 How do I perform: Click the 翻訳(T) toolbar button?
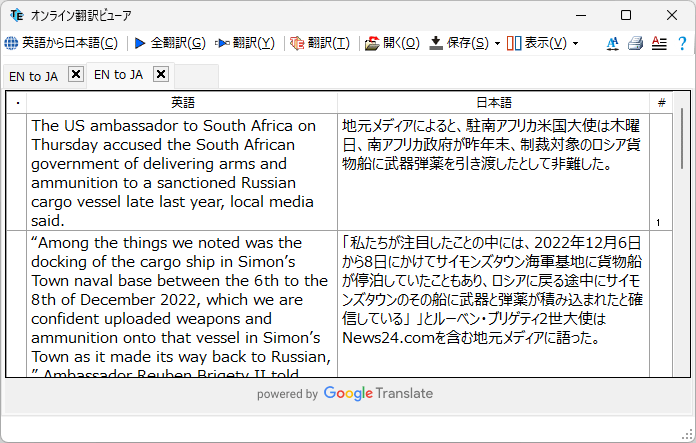(320, 43)
